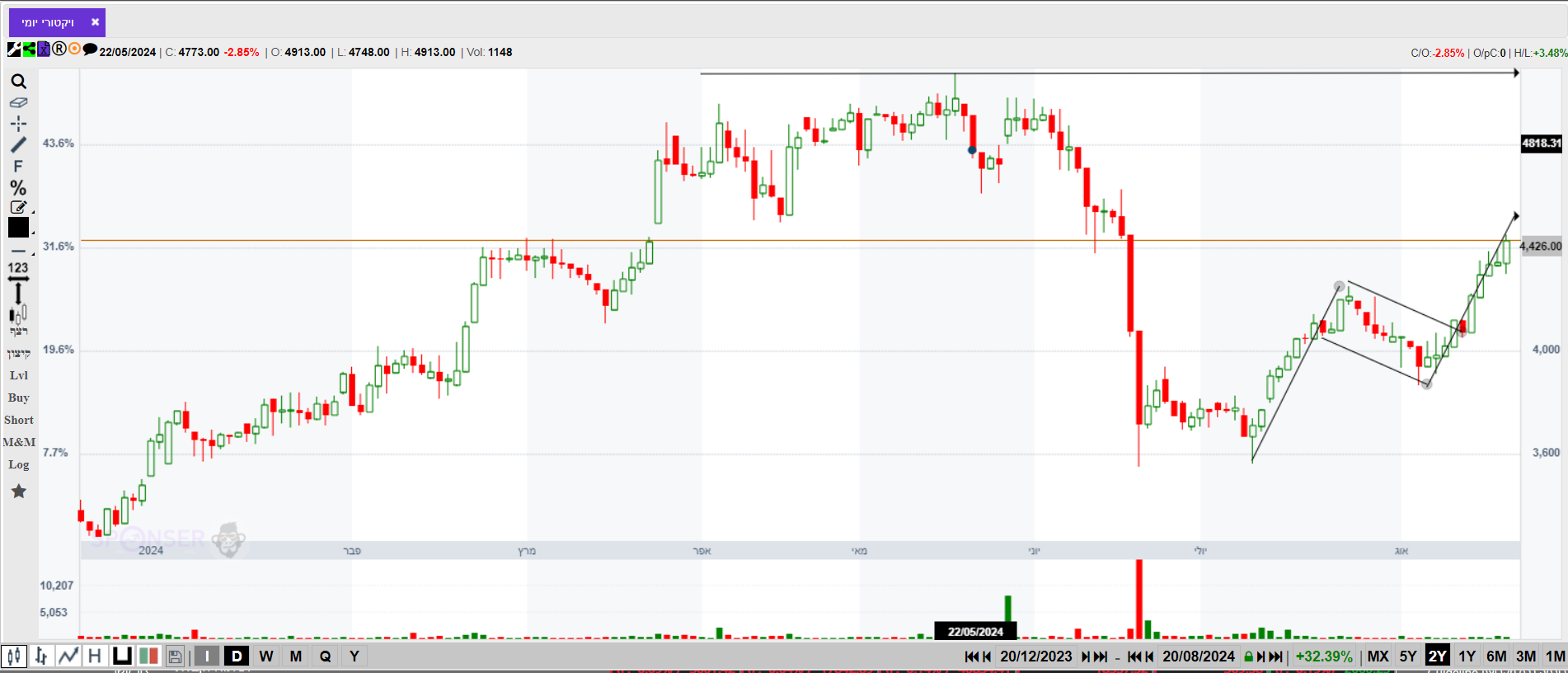
Task: Open the wrench settings icon
Action: pyautogui.click(x=14, y=49)
